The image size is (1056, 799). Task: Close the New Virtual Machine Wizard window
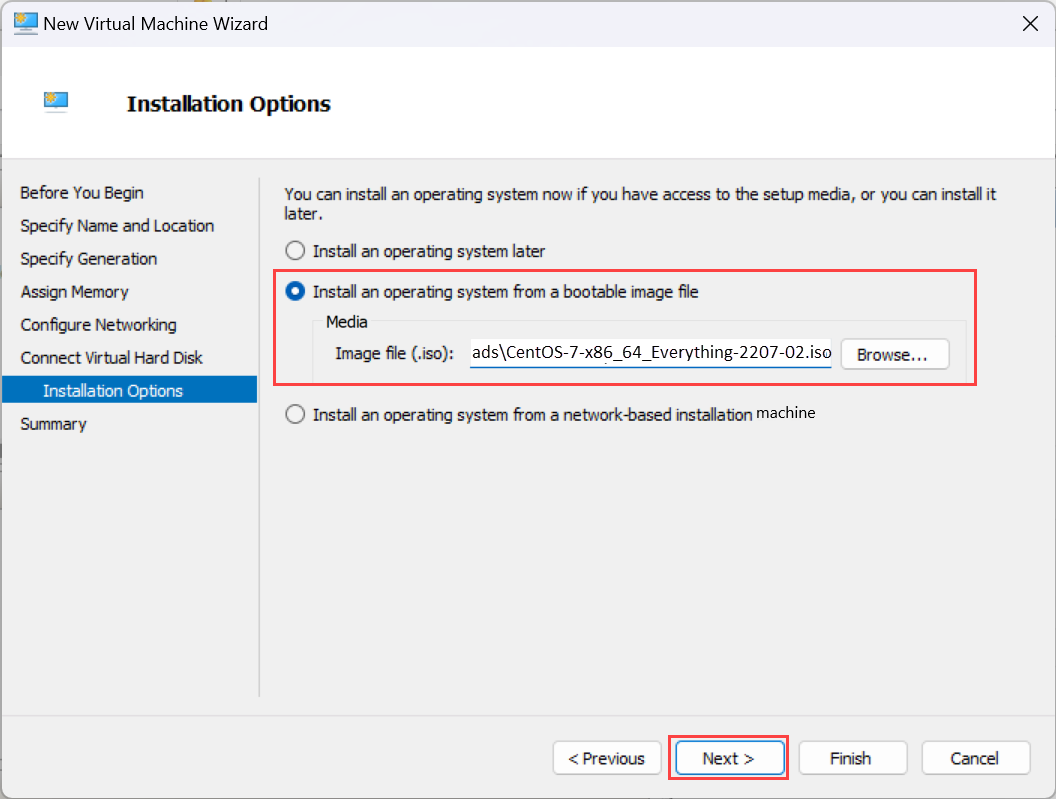[1030, 24]
